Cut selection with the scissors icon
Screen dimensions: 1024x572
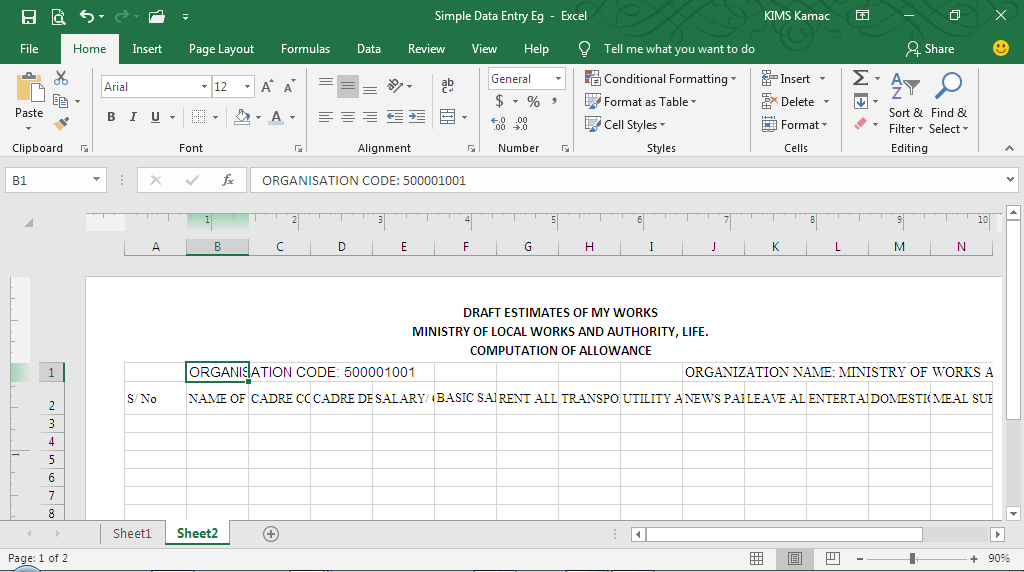pyautogui.click(x=61, y=78)
